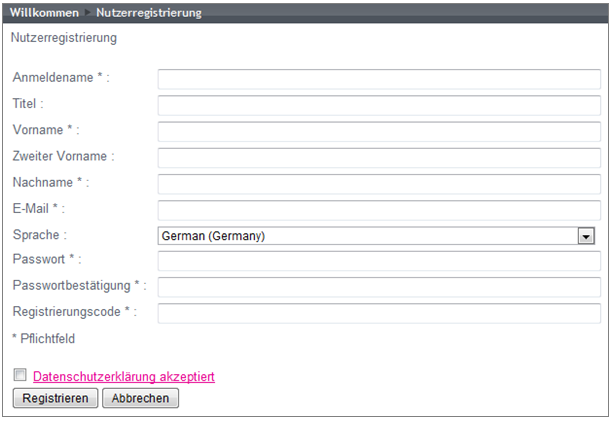
Task: Open the Sprache dropdown arrow
Action: pos(586,236)
